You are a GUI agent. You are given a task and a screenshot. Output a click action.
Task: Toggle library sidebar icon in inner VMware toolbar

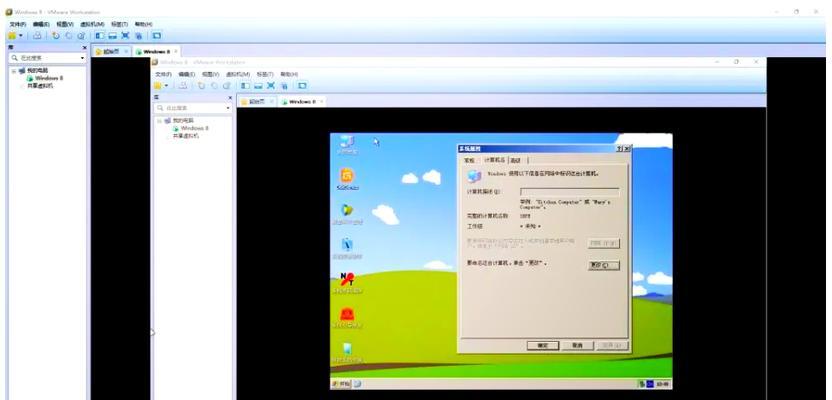245,85
